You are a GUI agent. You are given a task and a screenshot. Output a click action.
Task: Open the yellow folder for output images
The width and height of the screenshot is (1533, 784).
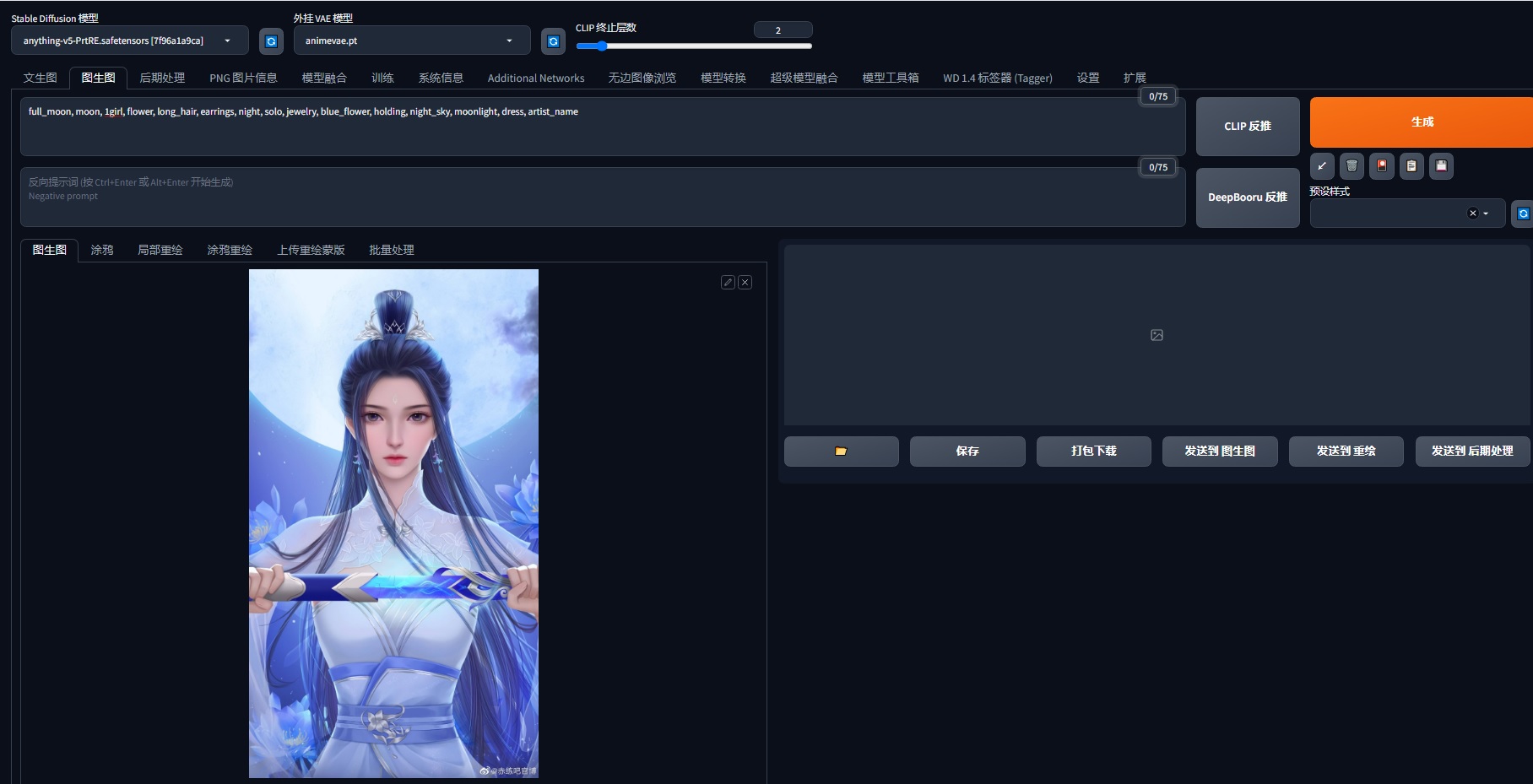click(x=841, y=451)
